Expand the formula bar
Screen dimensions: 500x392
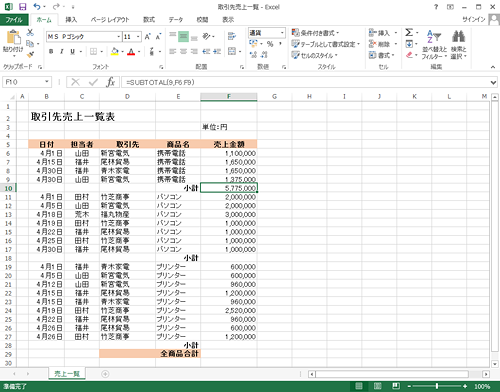(x=493, y=82)
